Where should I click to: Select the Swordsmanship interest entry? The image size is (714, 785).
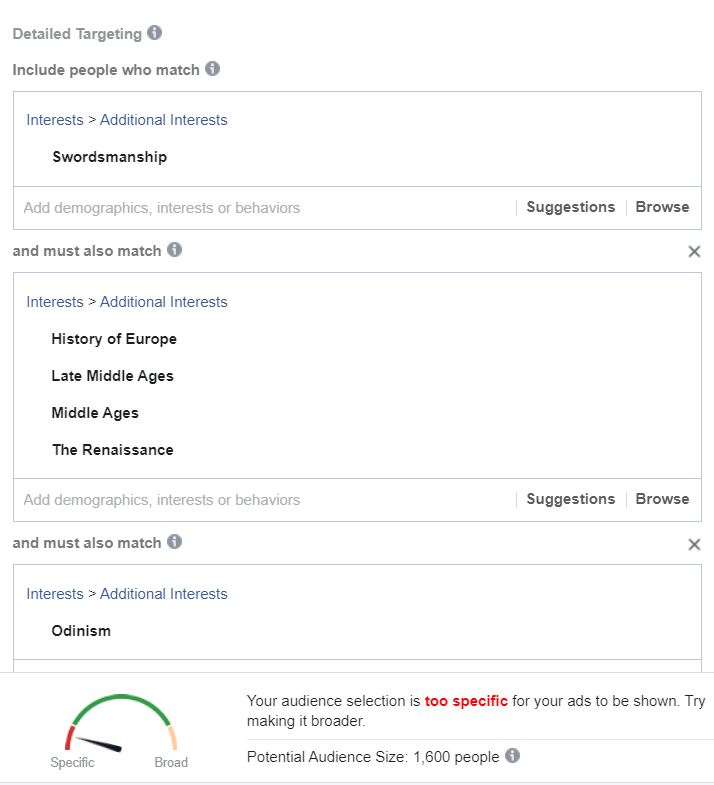(x=109, y=157)
